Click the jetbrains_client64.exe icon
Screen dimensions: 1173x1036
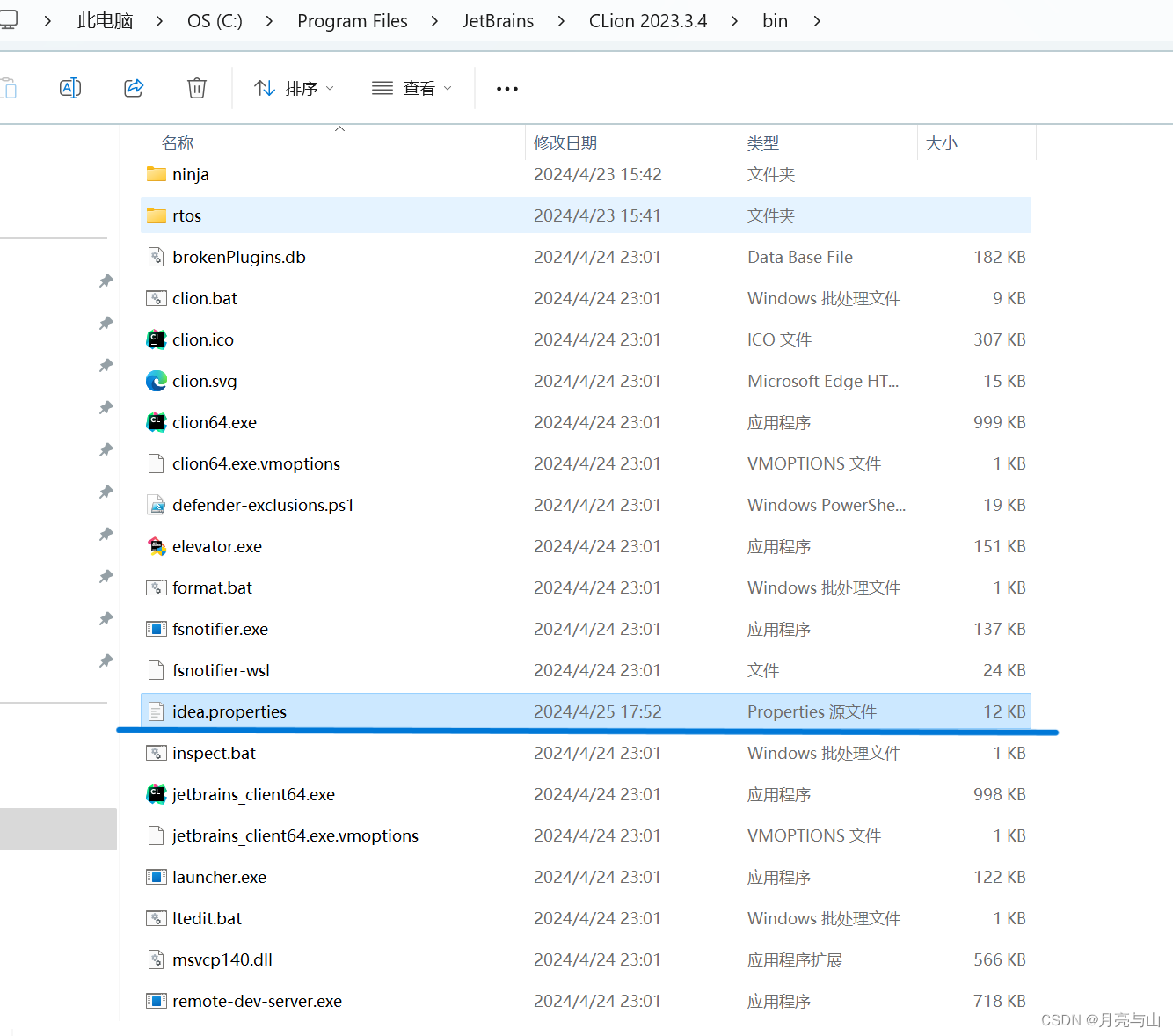point(157,794)
